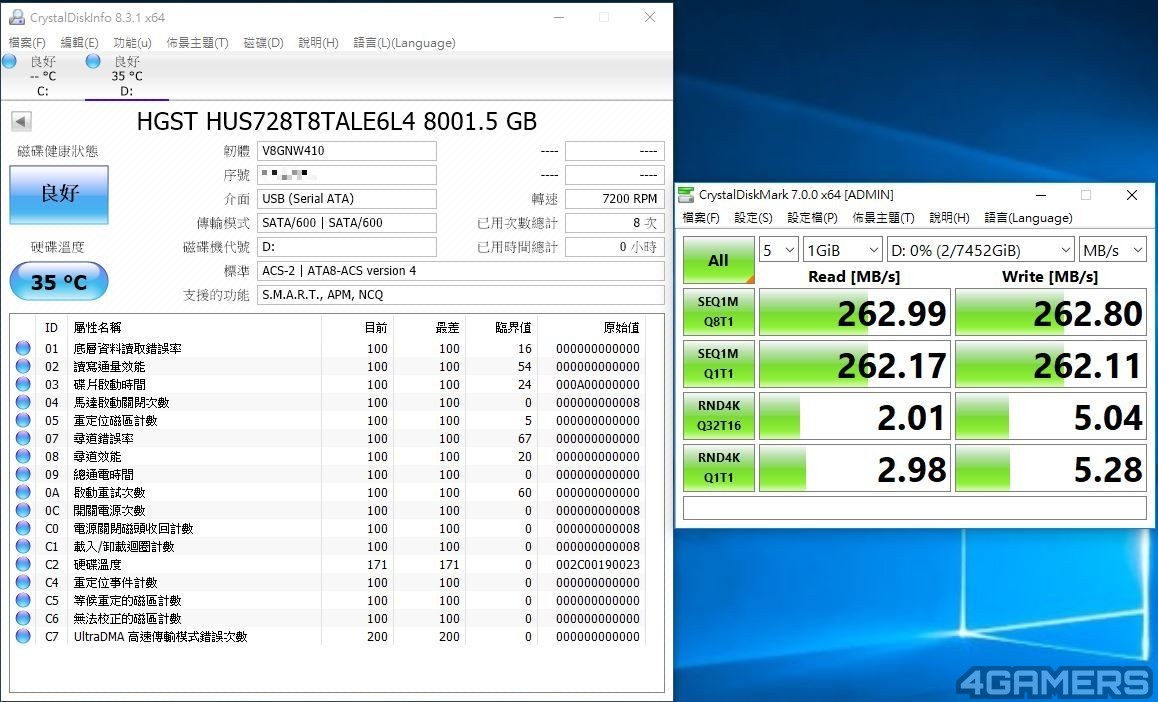
Task: Open 佈景主題(T) menu in CrystalDiskInfo
Action: point(197,43)
